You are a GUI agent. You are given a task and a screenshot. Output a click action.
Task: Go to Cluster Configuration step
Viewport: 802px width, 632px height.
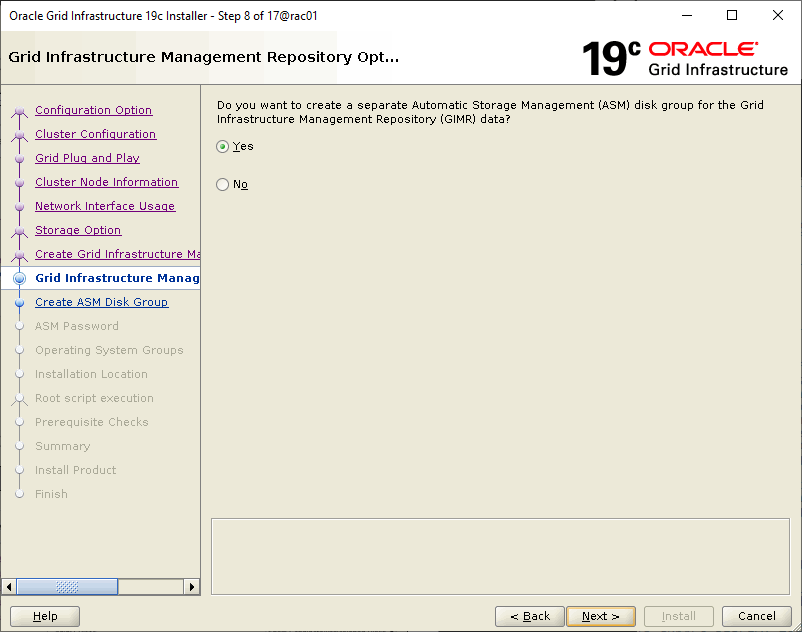pyautogui.click(x=95, y=134)
